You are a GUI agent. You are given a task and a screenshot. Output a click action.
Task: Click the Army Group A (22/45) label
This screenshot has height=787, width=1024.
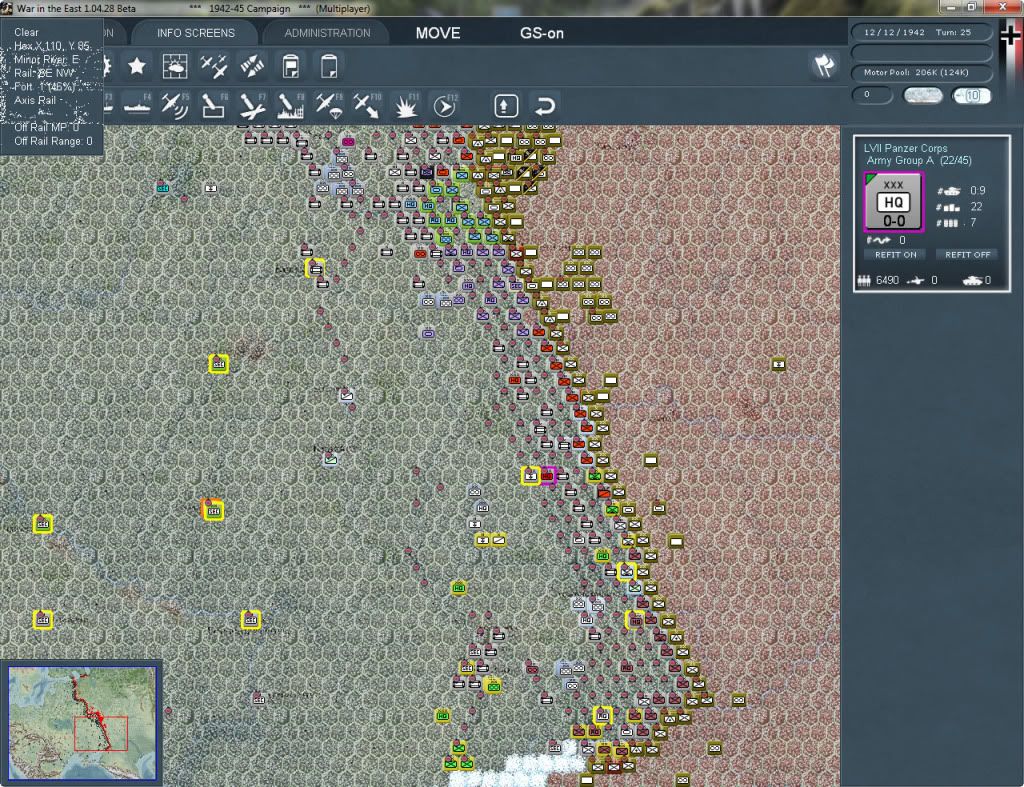pos(919,161)
